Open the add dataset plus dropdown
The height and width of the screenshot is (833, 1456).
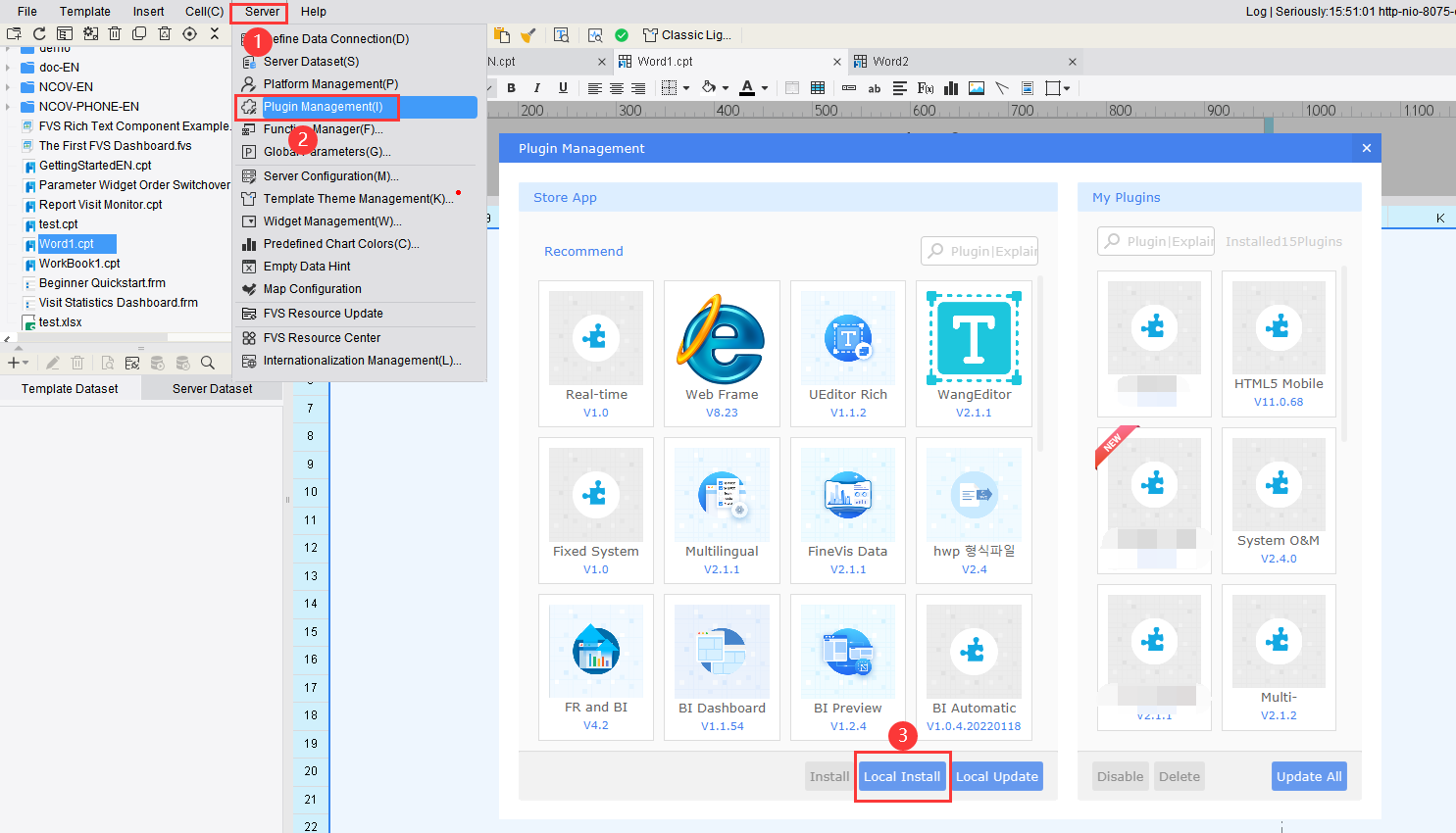click(x=18, y=363)
